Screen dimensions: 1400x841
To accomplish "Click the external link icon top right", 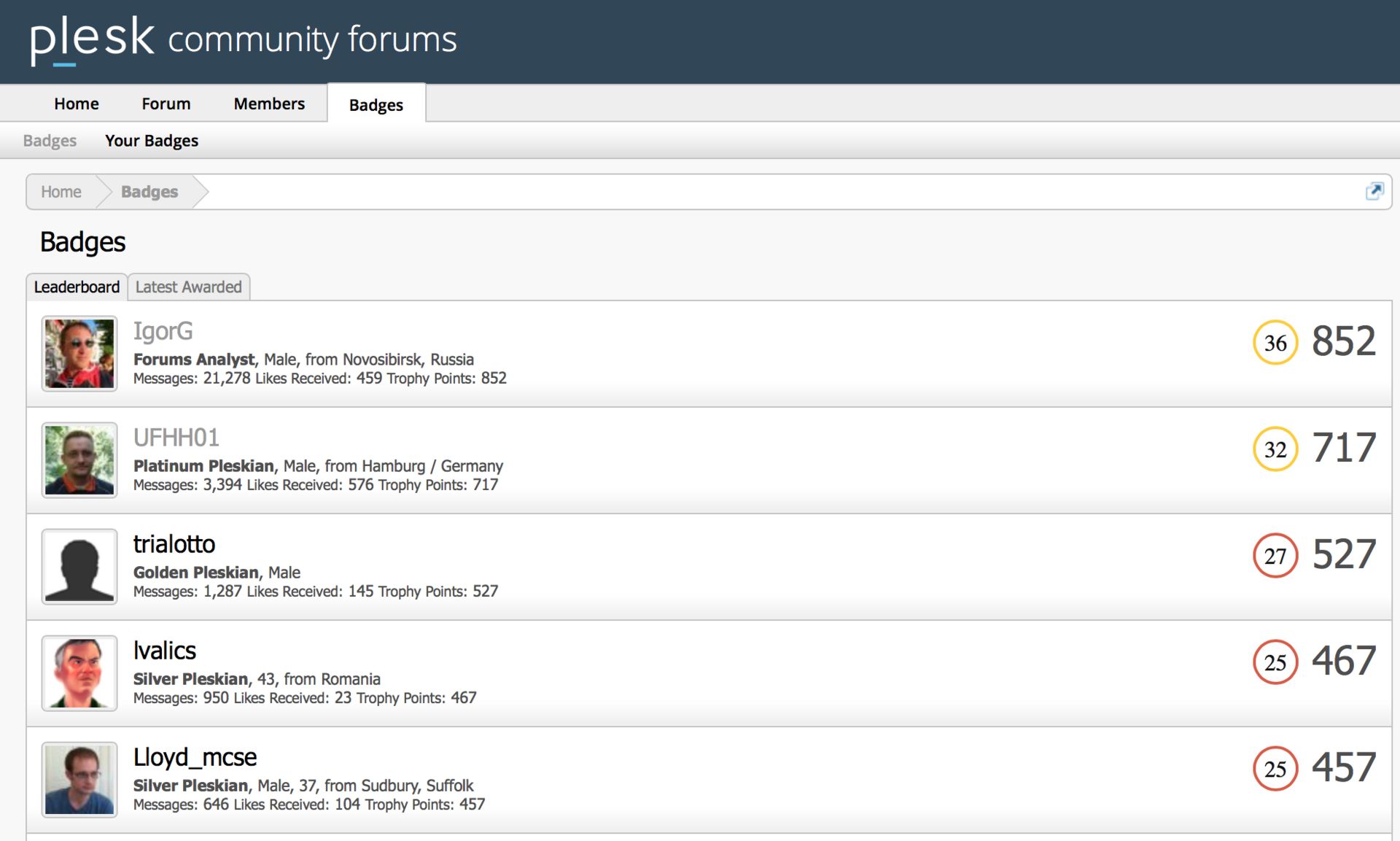I will (x=1375, y=191).
